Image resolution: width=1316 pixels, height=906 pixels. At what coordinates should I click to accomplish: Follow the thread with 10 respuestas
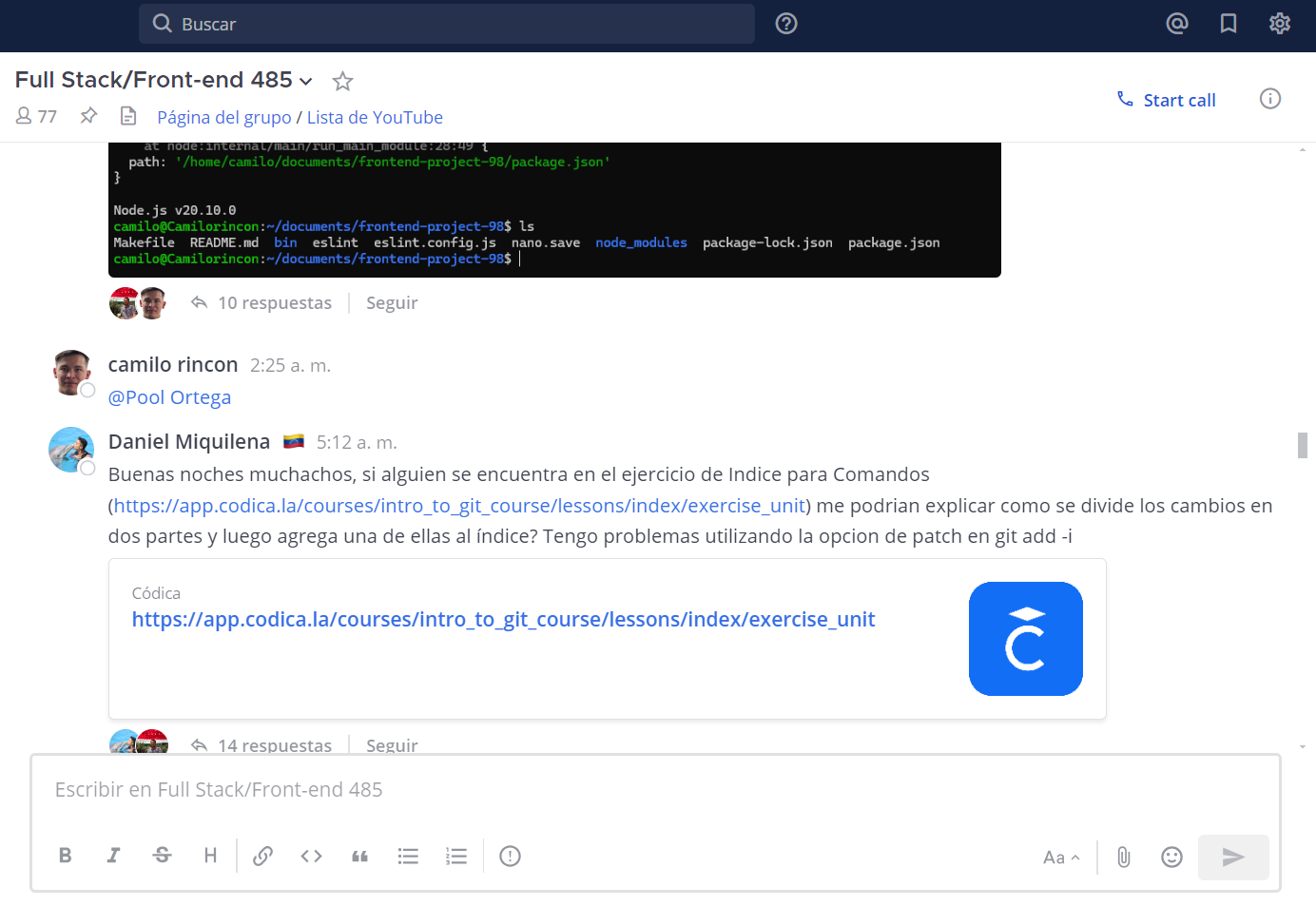click(391, 303)
